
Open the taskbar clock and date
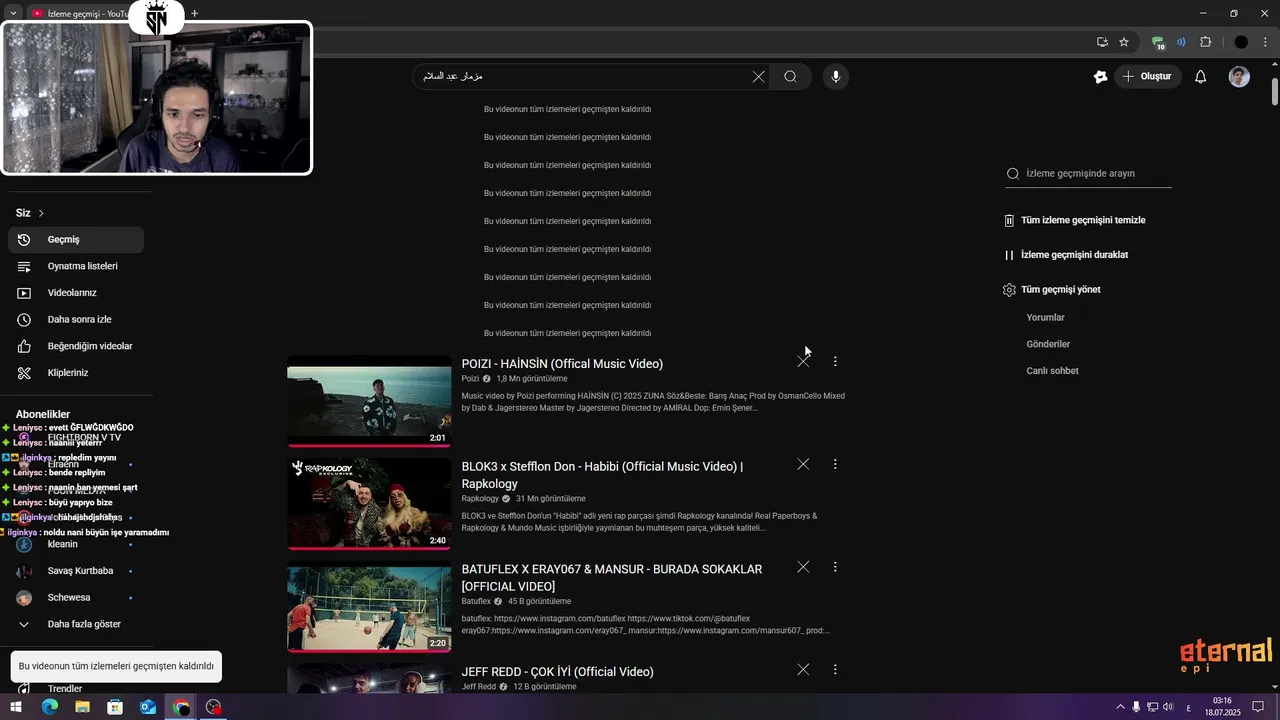click(x=1222, y=707)
